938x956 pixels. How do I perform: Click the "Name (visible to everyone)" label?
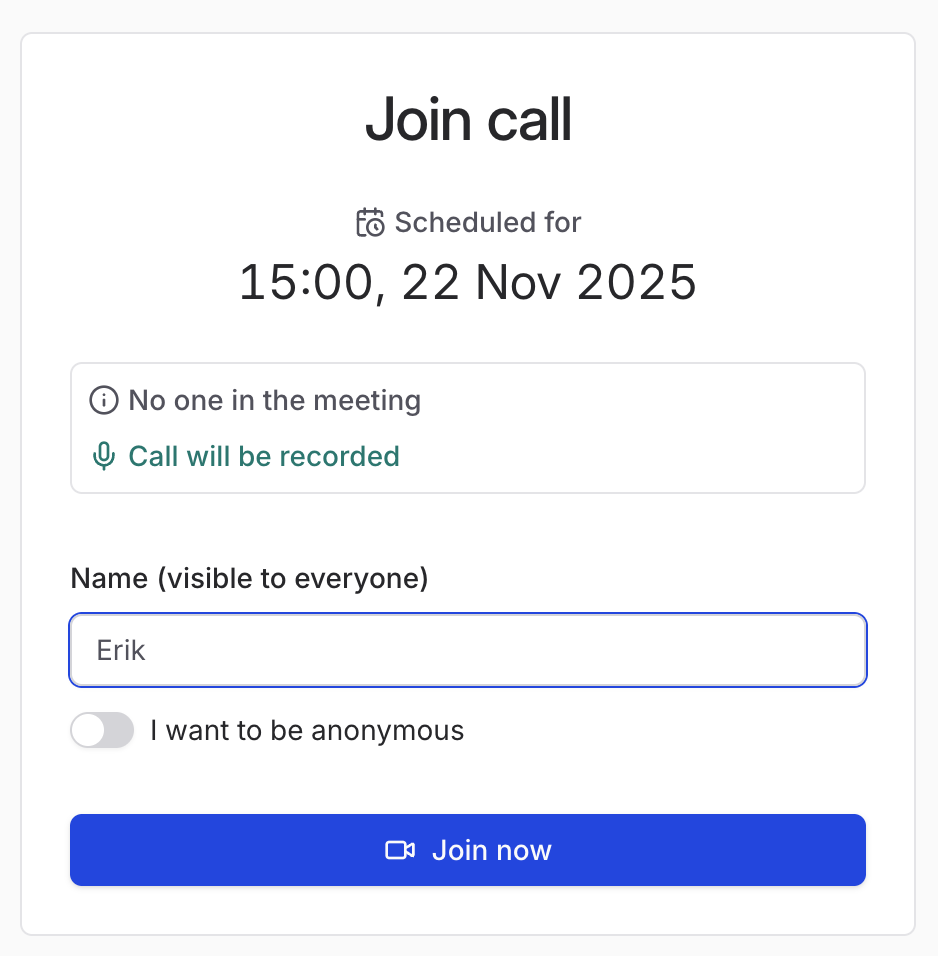click(249, 578)
